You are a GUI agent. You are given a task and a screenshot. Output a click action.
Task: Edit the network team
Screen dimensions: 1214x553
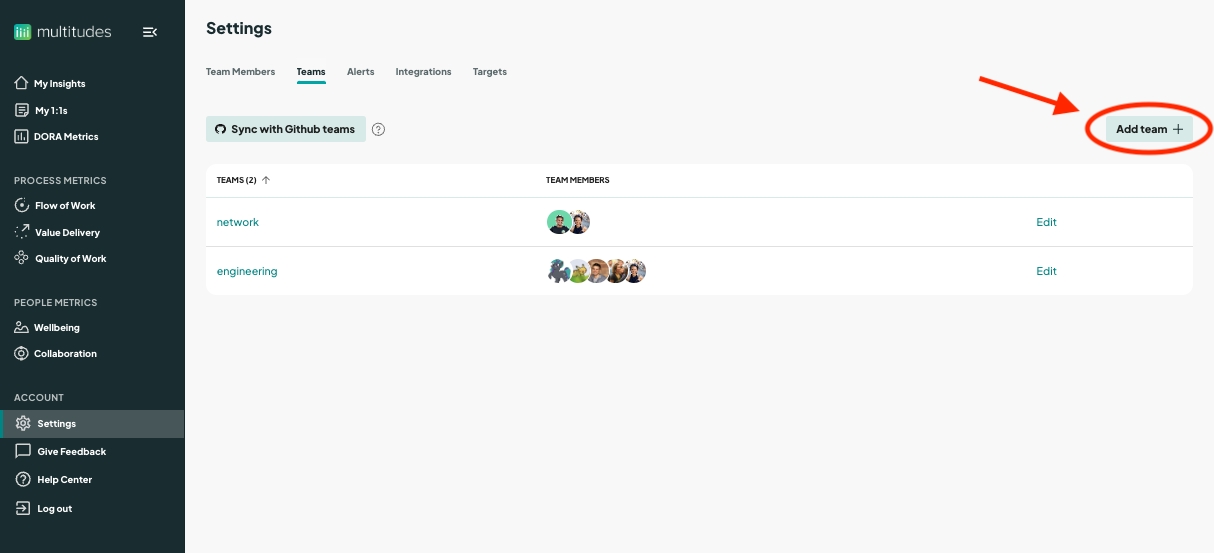1046,222
